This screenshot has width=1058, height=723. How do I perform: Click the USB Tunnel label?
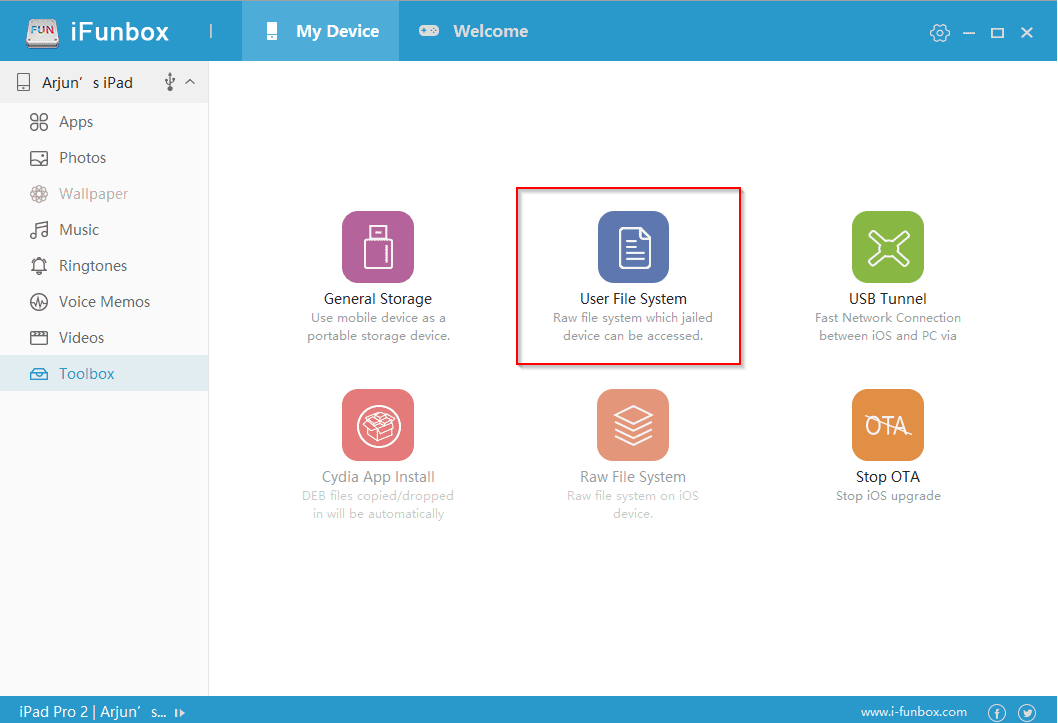888,299
